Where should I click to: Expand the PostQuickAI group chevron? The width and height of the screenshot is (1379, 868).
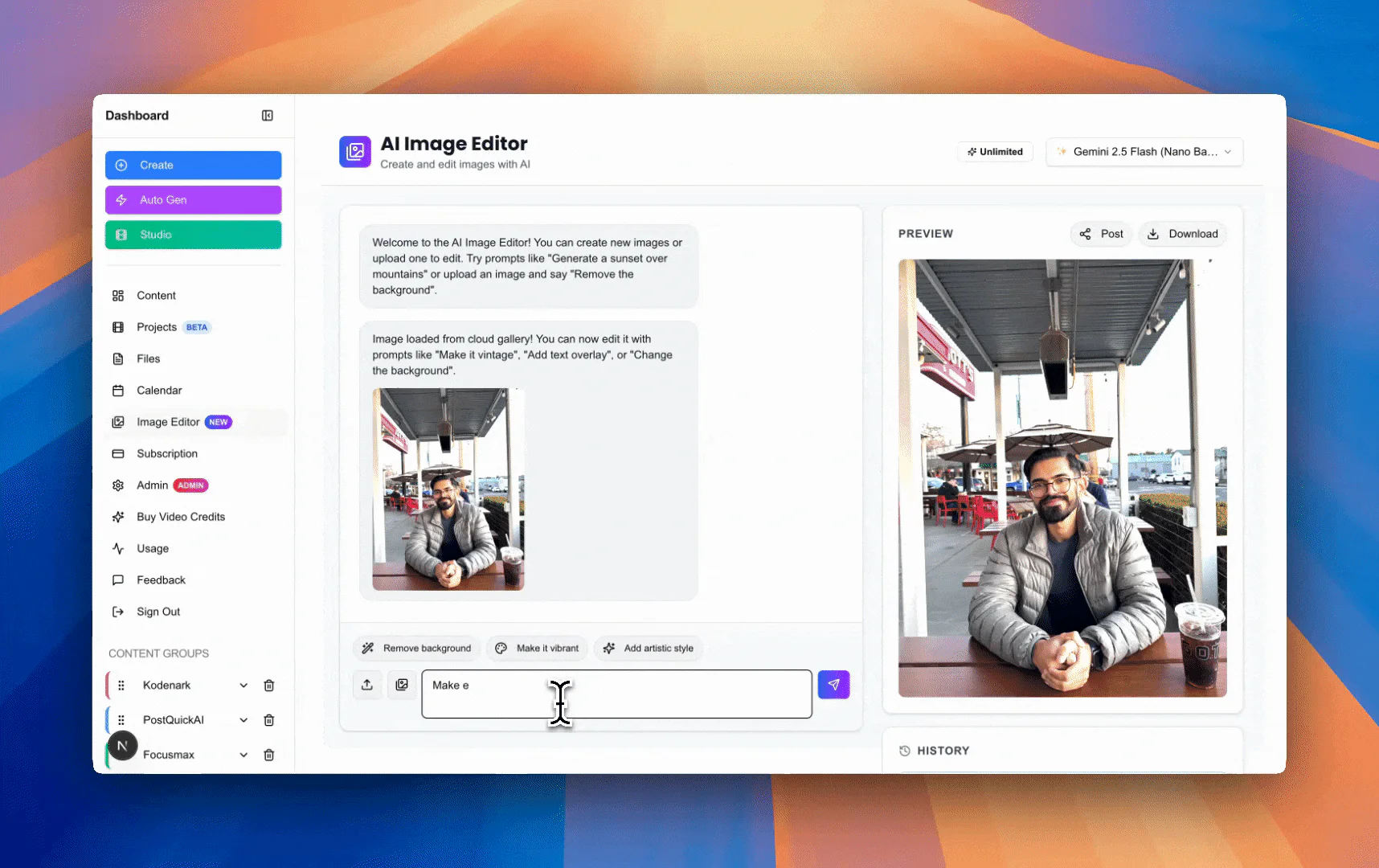click(x=243, y=720)
